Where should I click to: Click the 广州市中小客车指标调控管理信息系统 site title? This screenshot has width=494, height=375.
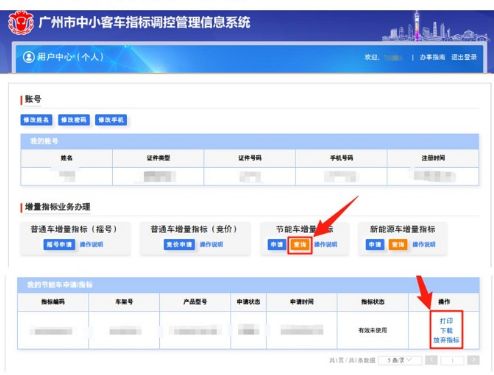tap(144, 23)
